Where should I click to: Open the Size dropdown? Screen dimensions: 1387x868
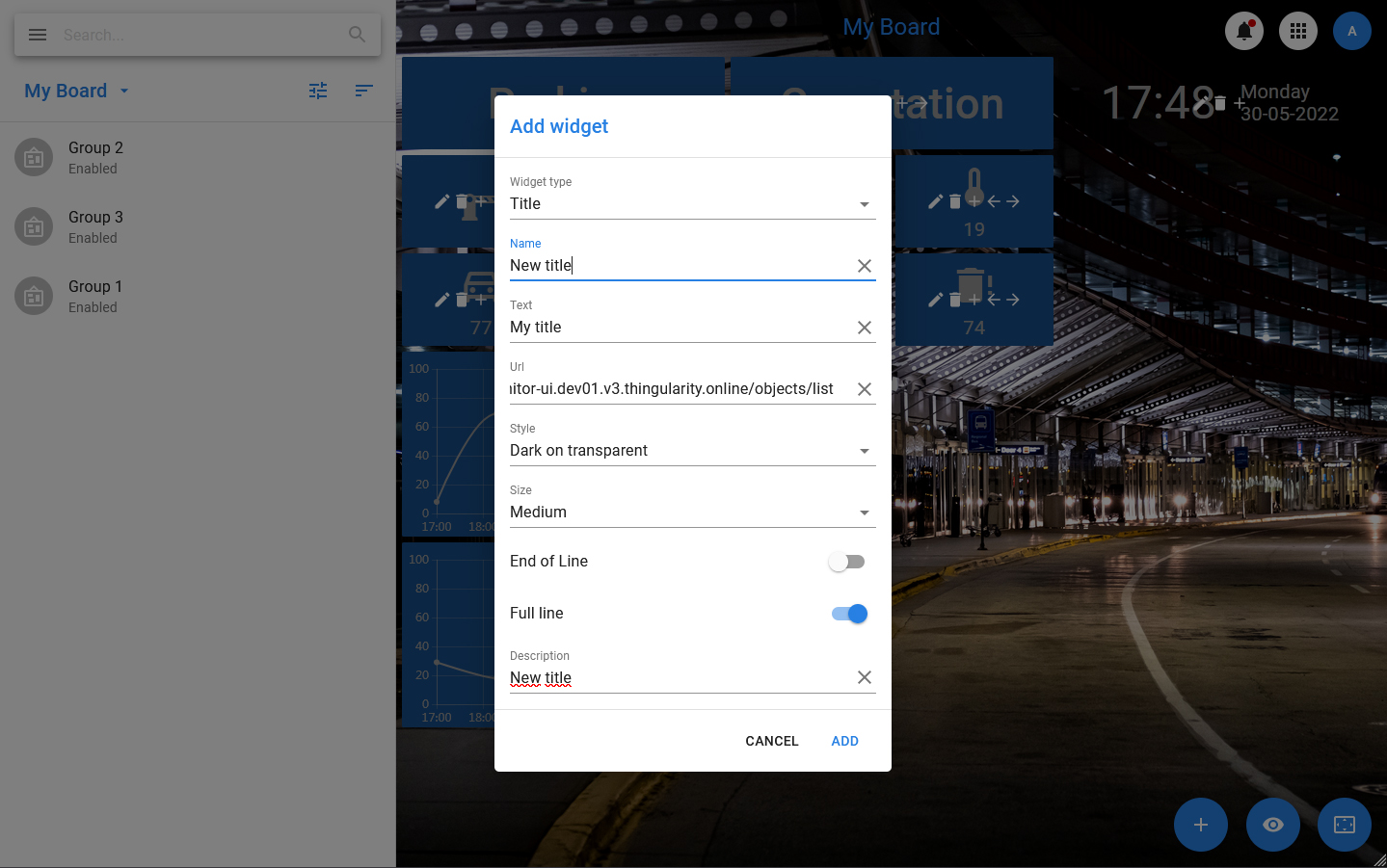point(692,513)
